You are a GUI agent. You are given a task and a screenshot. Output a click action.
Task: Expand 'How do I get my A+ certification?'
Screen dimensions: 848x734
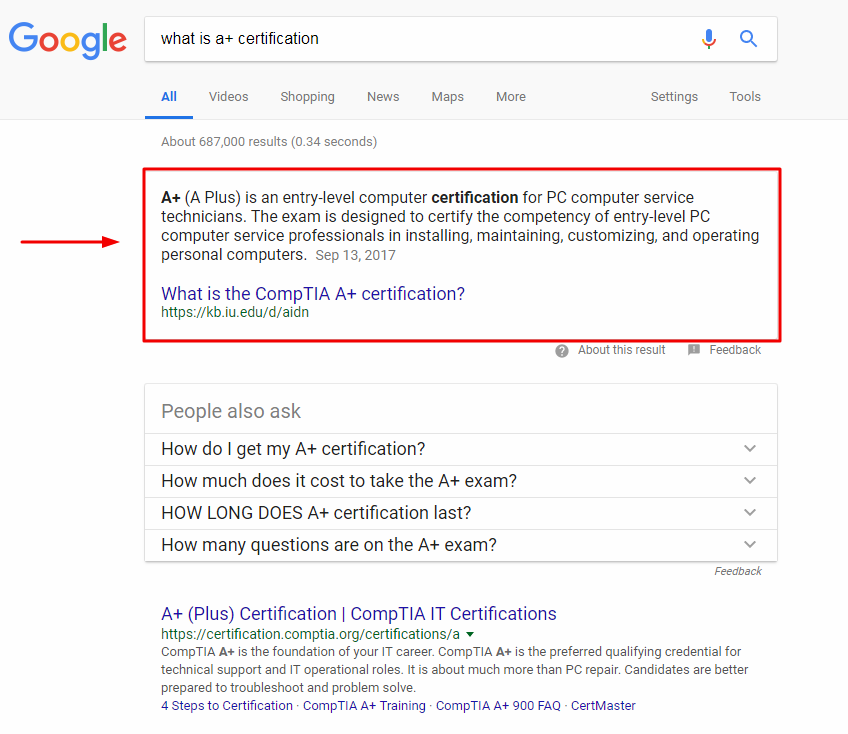(x=750, y=449)
